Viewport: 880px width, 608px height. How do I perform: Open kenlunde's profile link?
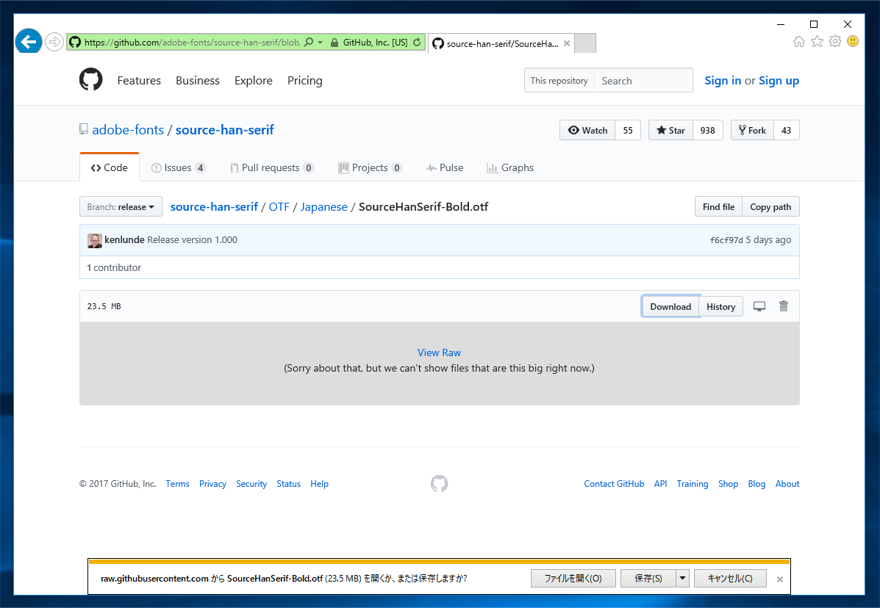tap(125, 240)
